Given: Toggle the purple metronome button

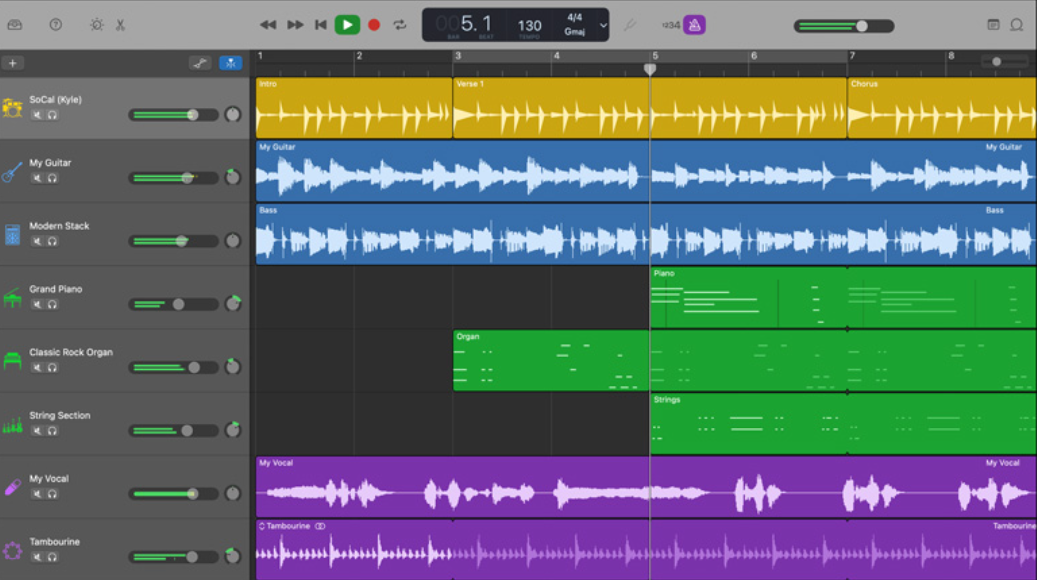Looking at the screenshot, I should coord(694,25).
